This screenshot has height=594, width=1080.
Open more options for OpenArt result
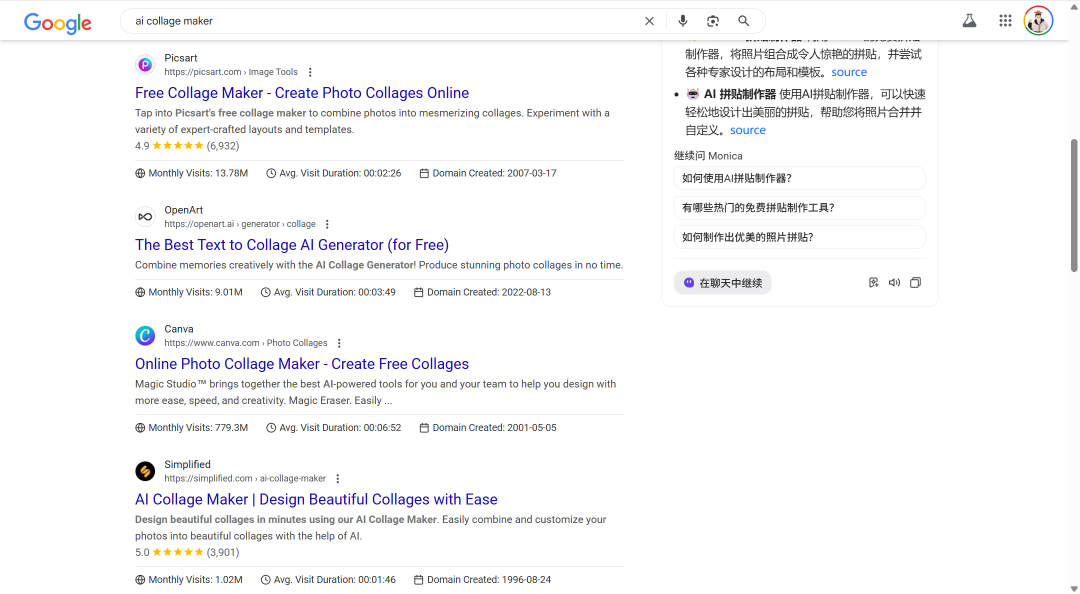[x=327, y=225]
